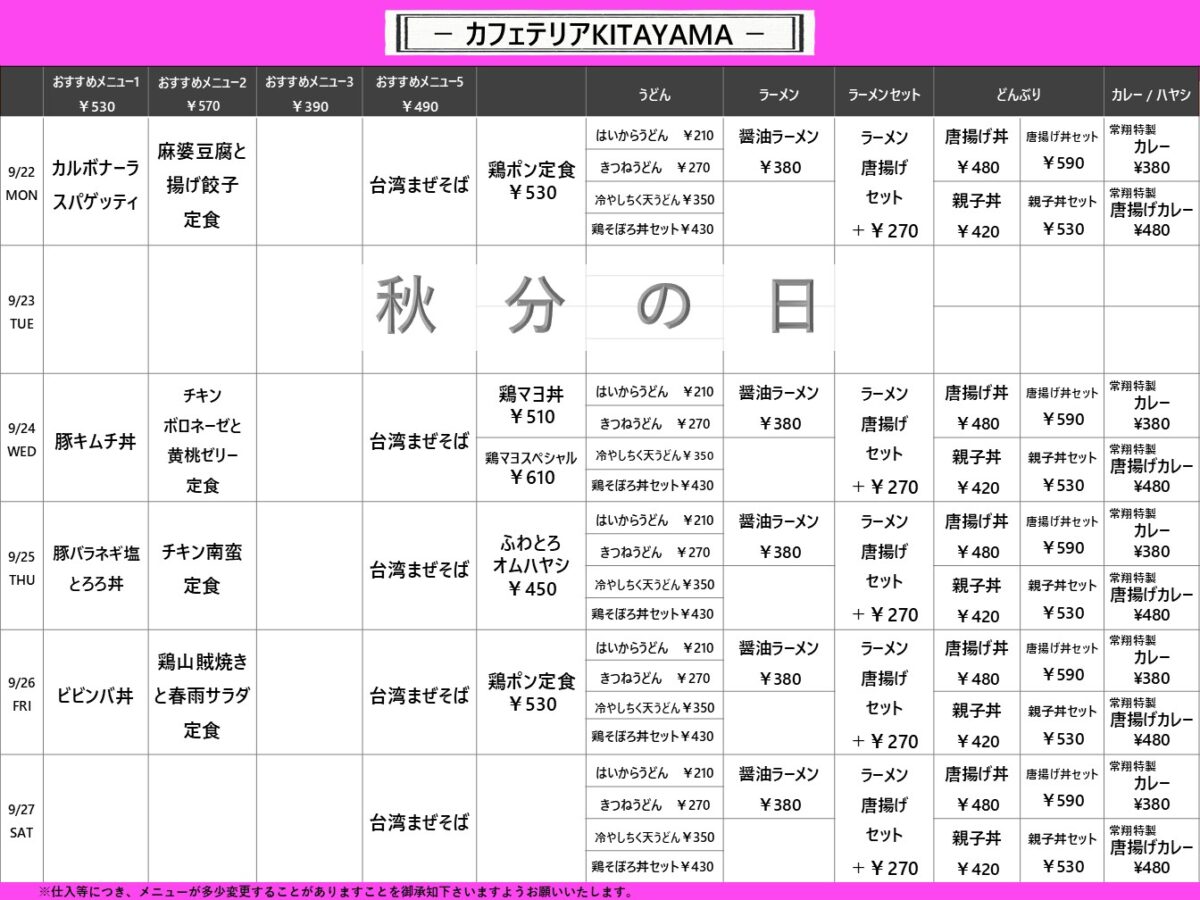The width and height of the screenshot is (1200, 900).
Task: Select the 鶏マヨスペシャル ¥610 item
Action: point(531,468)
